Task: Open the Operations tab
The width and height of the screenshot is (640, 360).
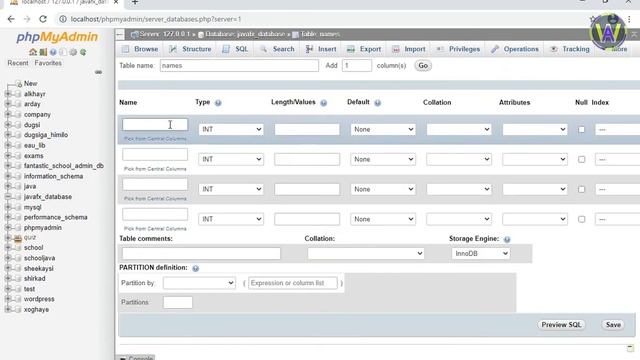Action: click(515, 49)
